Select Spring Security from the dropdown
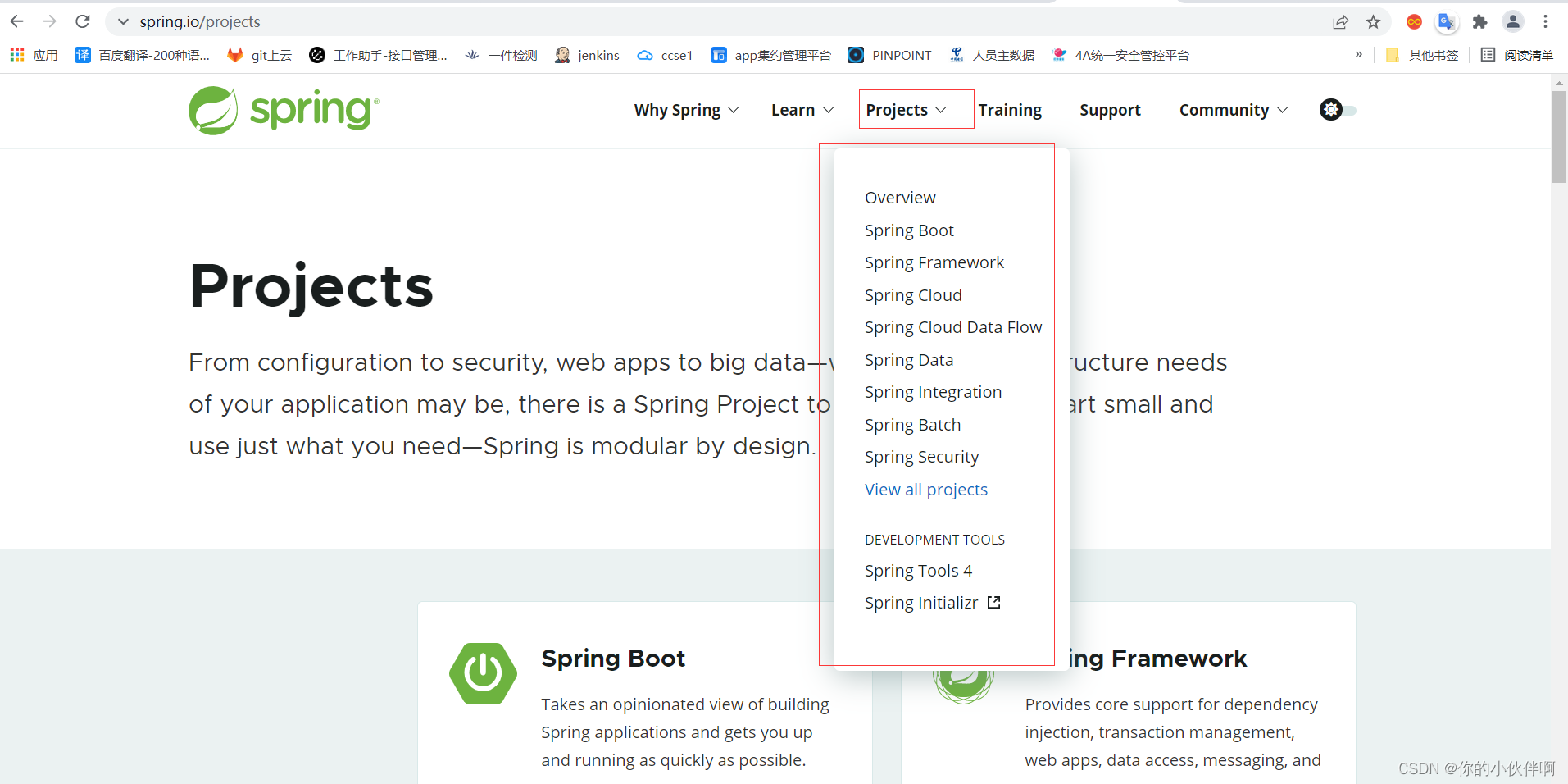The image size is (1568, 784). (921, 457)
